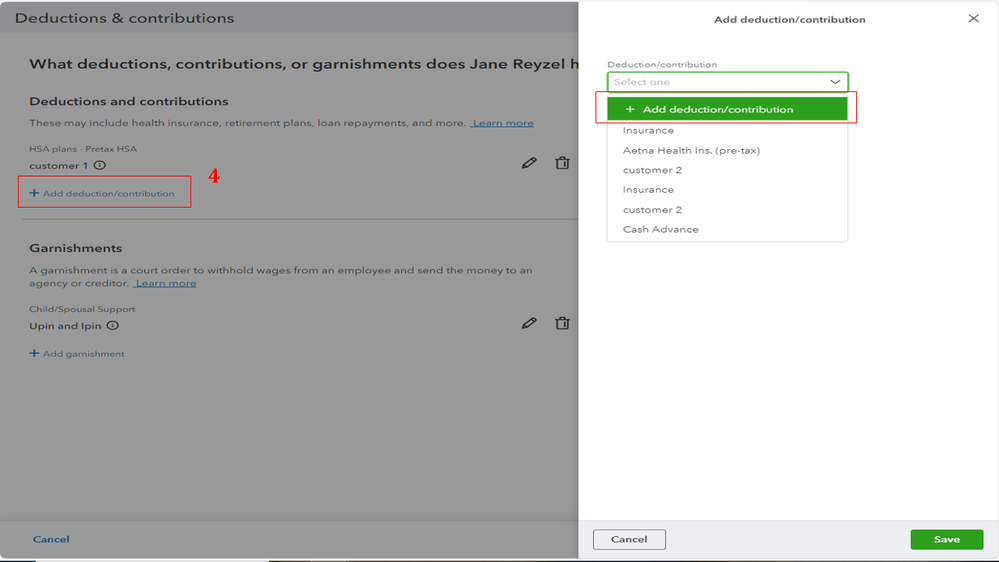Show info for customer 1 deduction

100,166
